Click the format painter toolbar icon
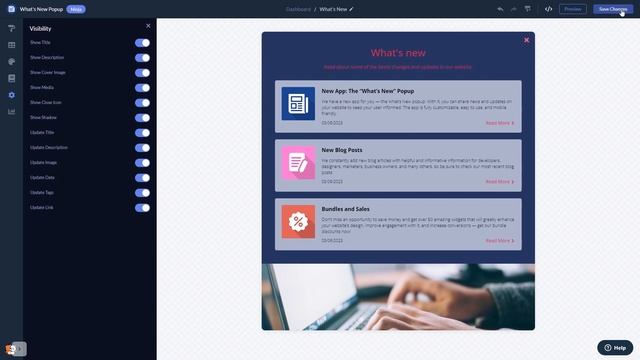This screenshot has height=360, width=640. click(528, 9)
